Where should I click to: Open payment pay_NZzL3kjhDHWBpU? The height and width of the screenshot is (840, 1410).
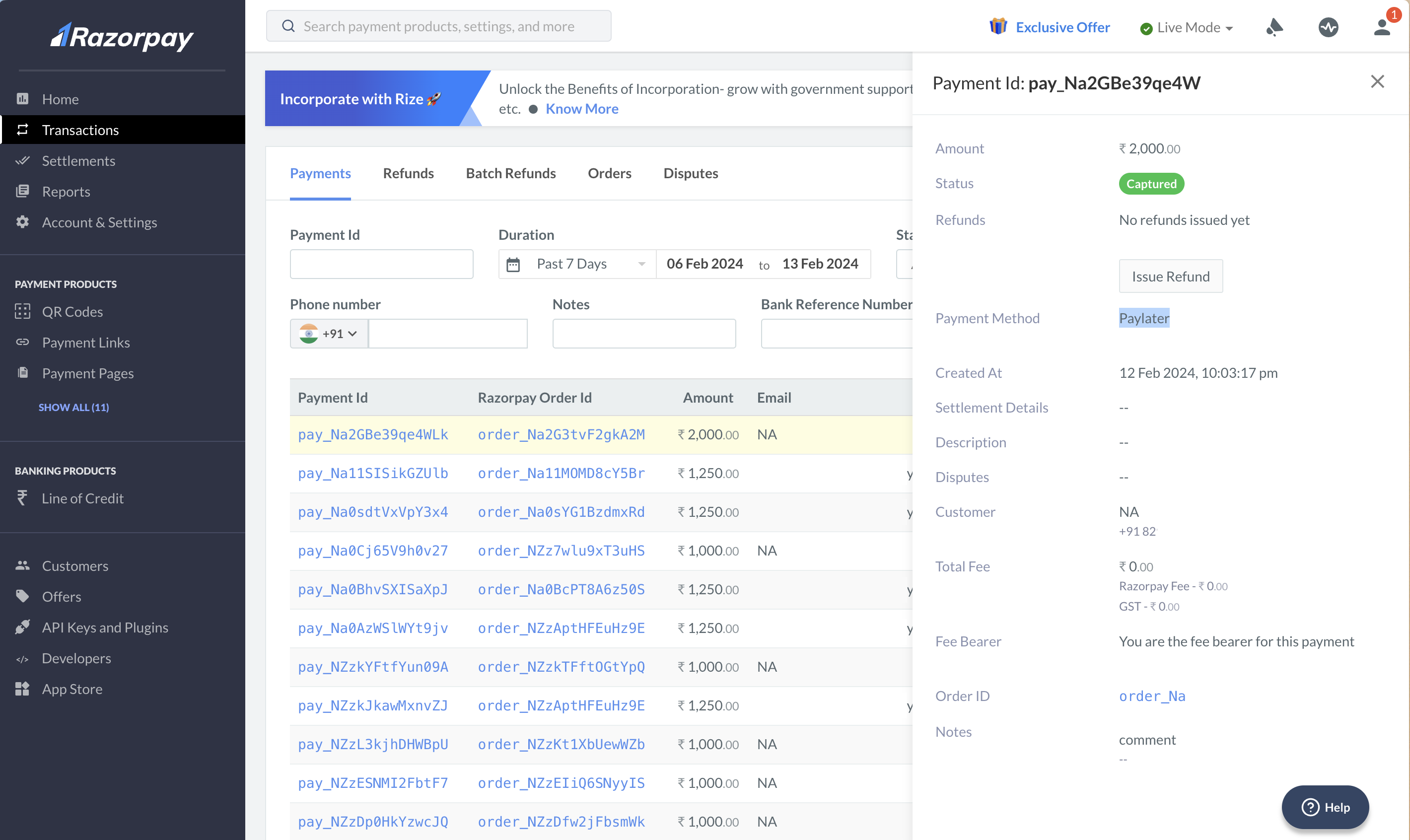pyautogui.click(x=373, y=744)
